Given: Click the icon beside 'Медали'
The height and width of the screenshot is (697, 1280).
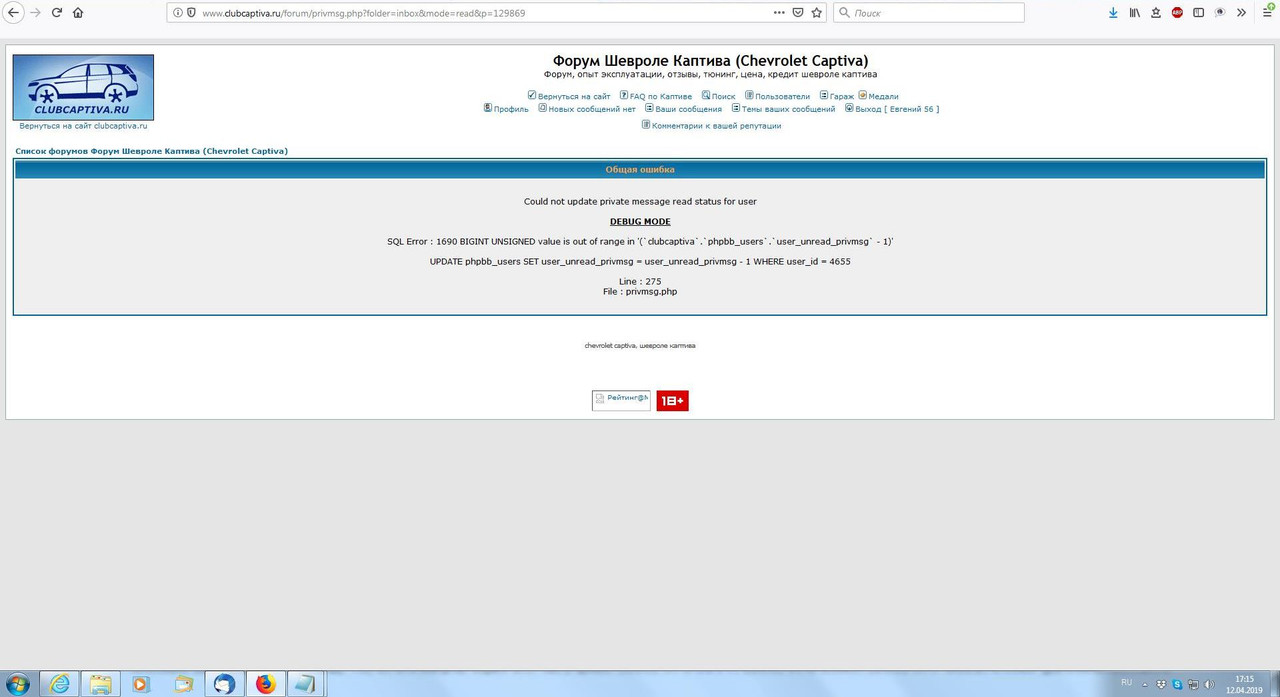Looking at the screenshot, I should coord(863,96).
